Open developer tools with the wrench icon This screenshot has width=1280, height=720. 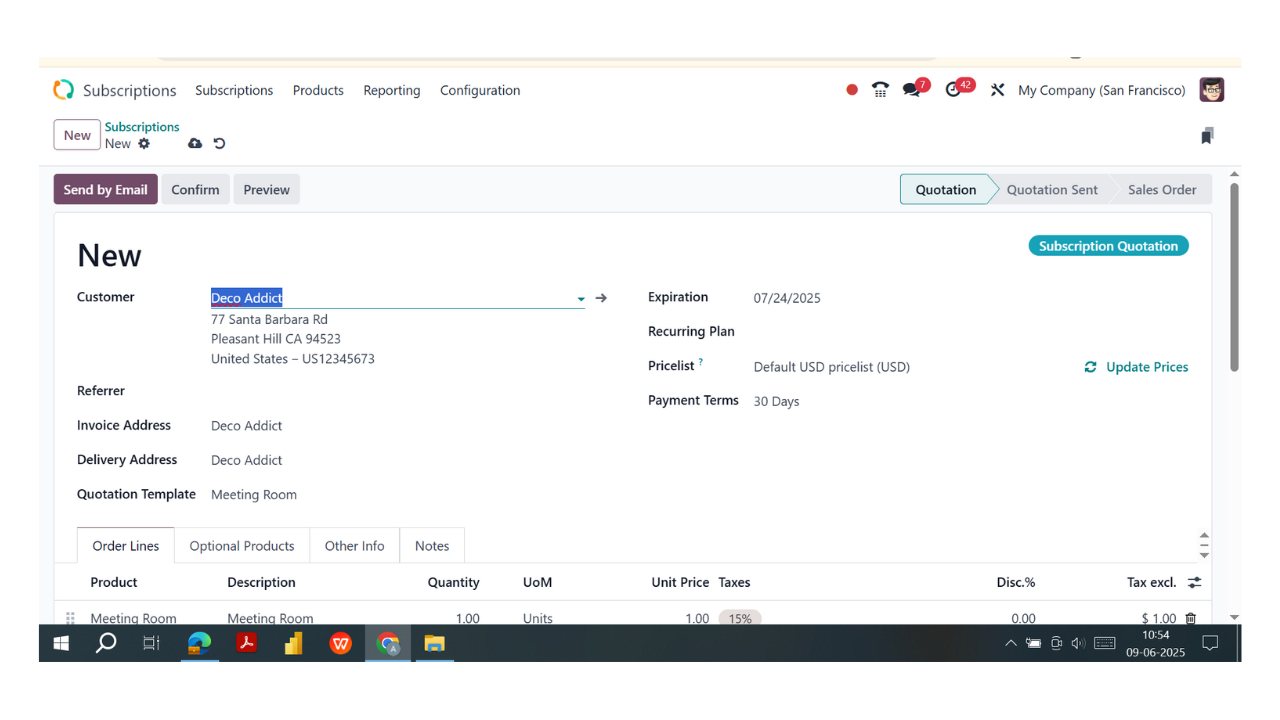point(997,89)
